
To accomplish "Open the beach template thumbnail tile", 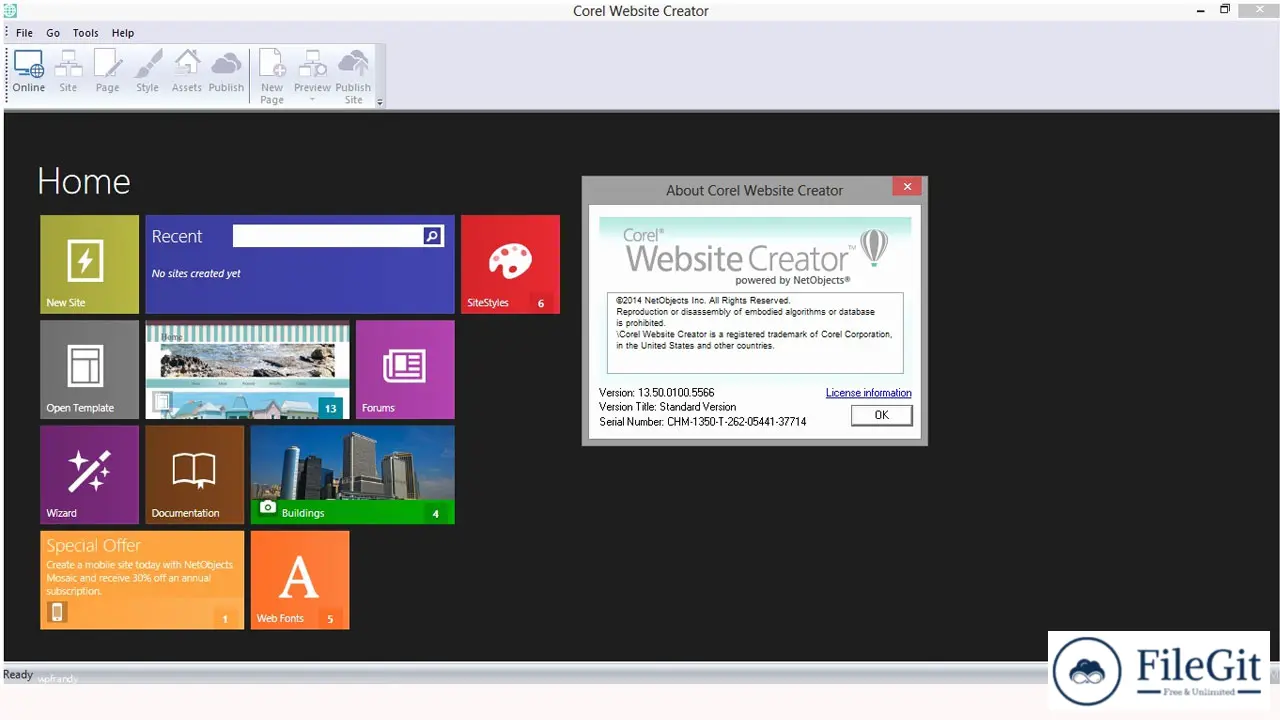I will 247,369.
